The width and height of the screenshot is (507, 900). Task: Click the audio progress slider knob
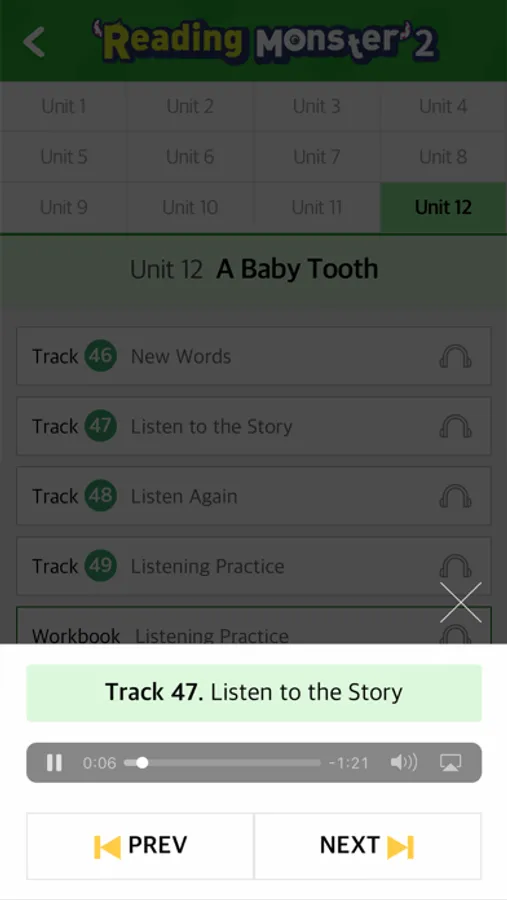[142, 763]
